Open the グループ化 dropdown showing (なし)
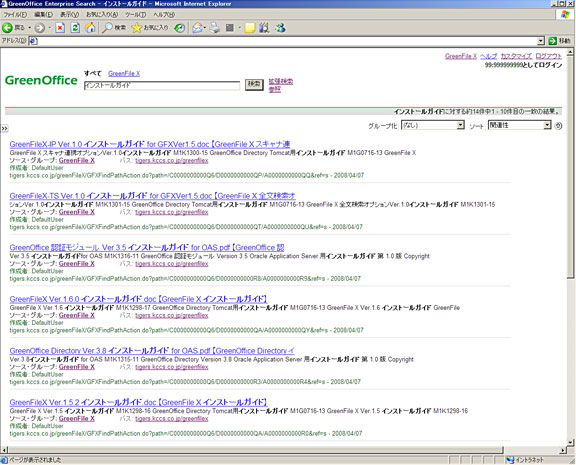 (x=433, y=126)
